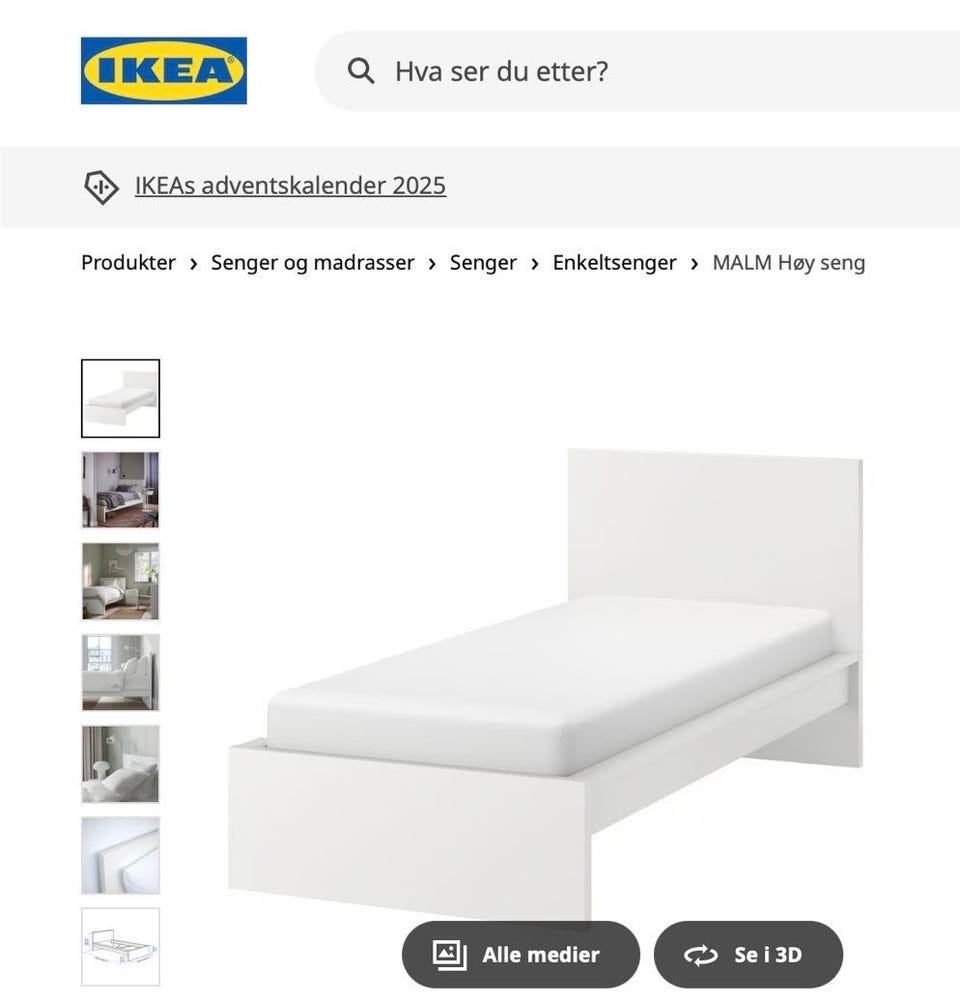Select the bedside lamp detail thumbnail
The height and width of the screenshot is (1001, 960).
121,764
